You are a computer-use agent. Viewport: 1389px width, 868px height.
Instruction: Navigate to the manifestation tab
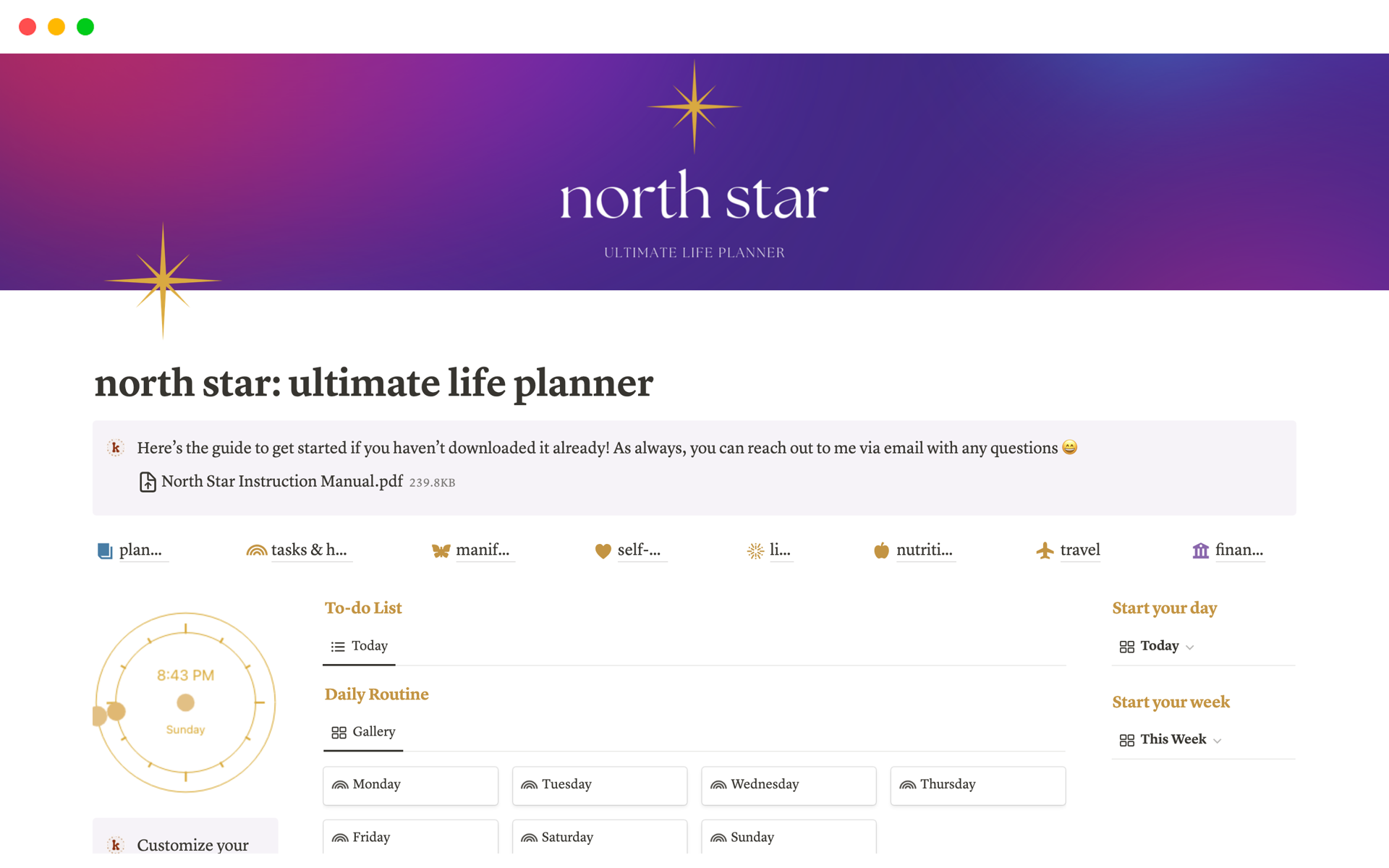coord(485,548)
